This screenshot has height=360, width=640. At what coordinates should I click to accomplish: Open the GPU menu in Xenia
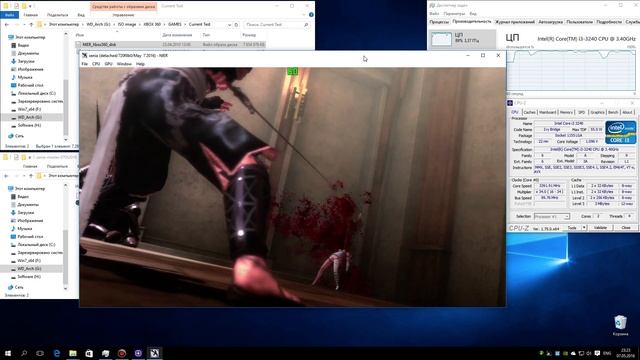(108, 64)
